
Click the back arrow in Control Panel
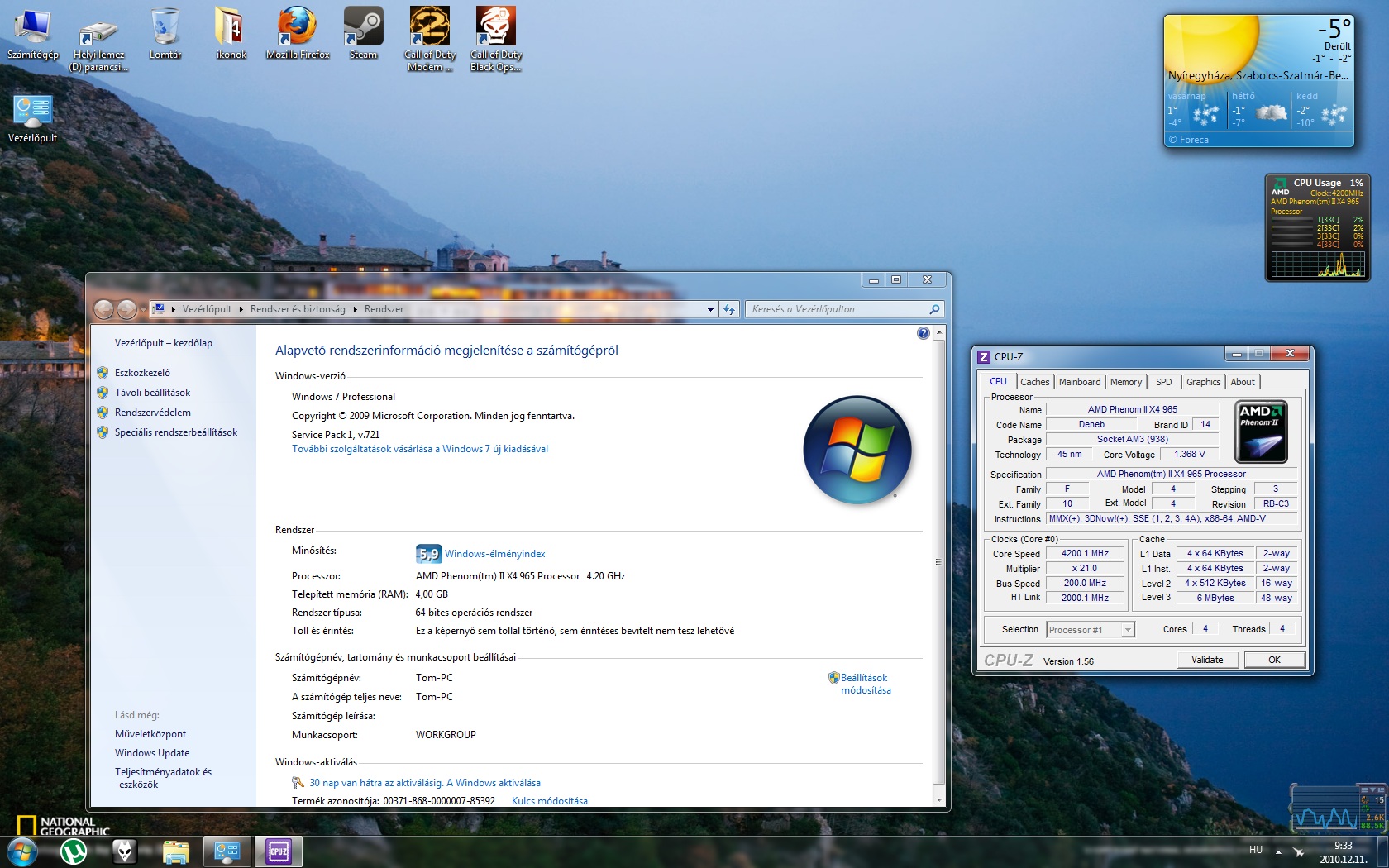click(103, 309)
